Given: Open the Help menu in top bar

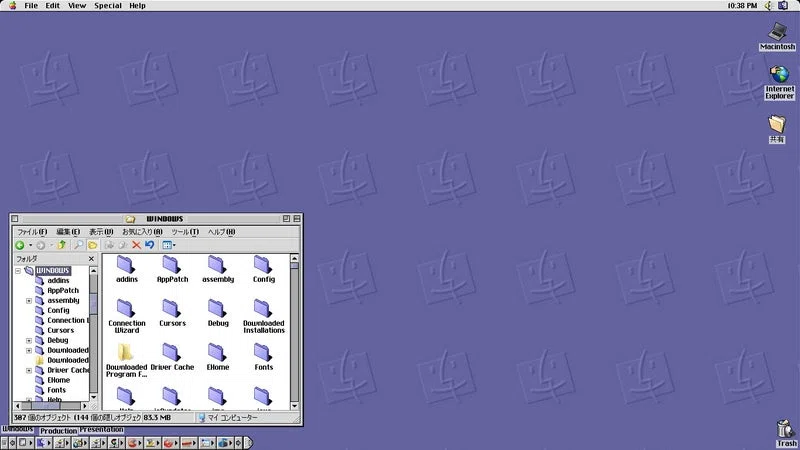Looking at the screenshot, I should (x=137, y=6).
